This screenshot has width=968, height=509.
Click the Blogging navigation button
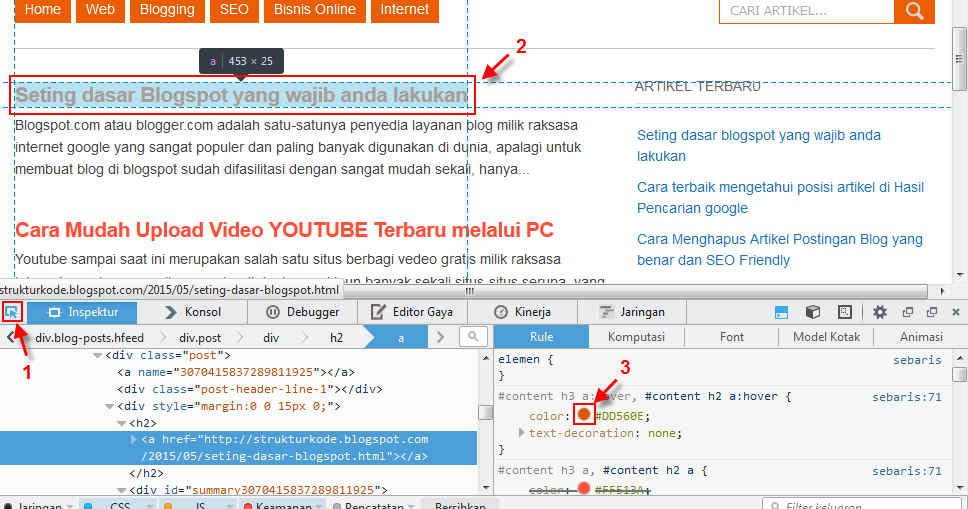[x=167, y=11]
